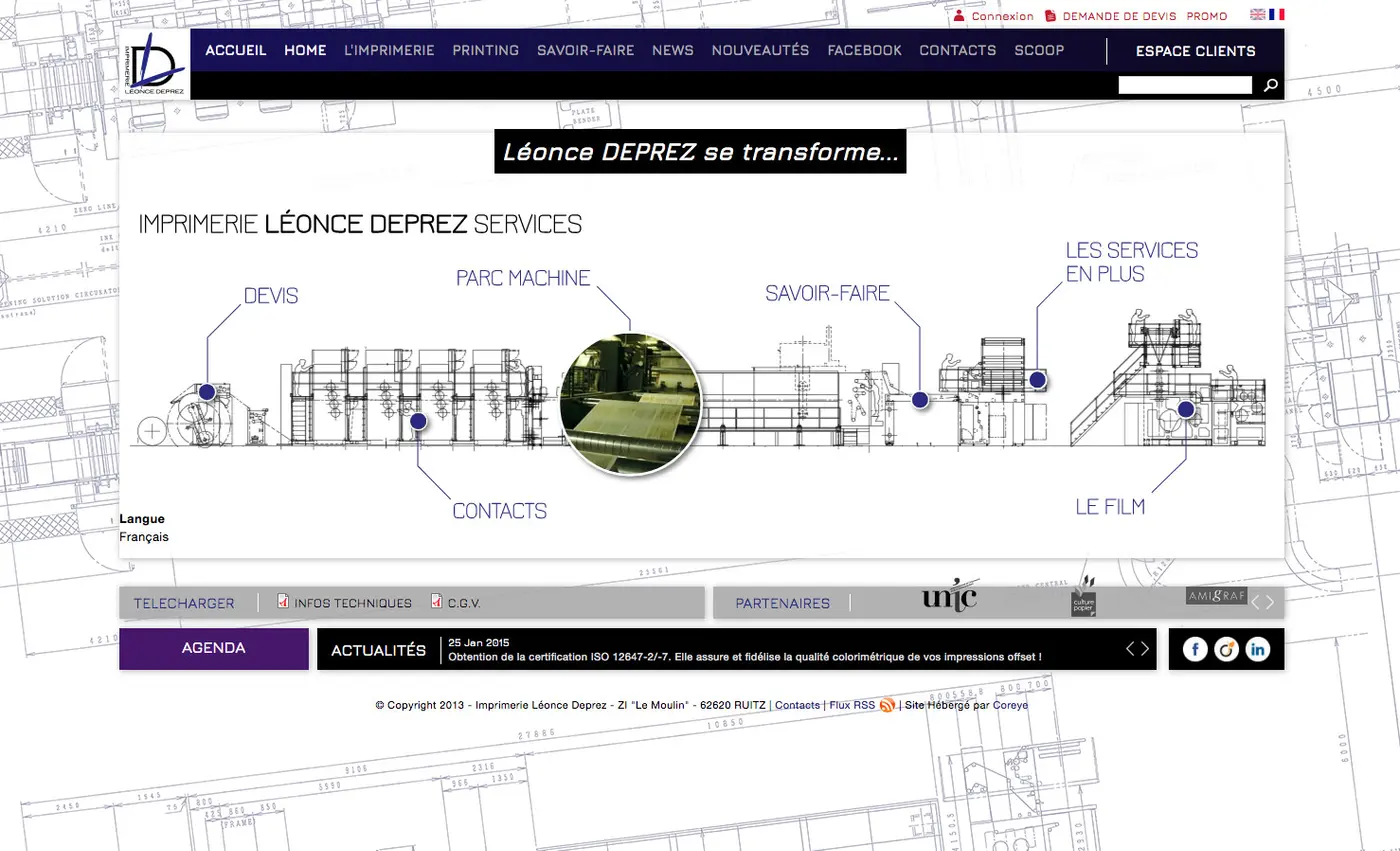Open the FACEBOOK menu item
The width and height of the screenshot is (1400, 851).
tap(864, 50)
